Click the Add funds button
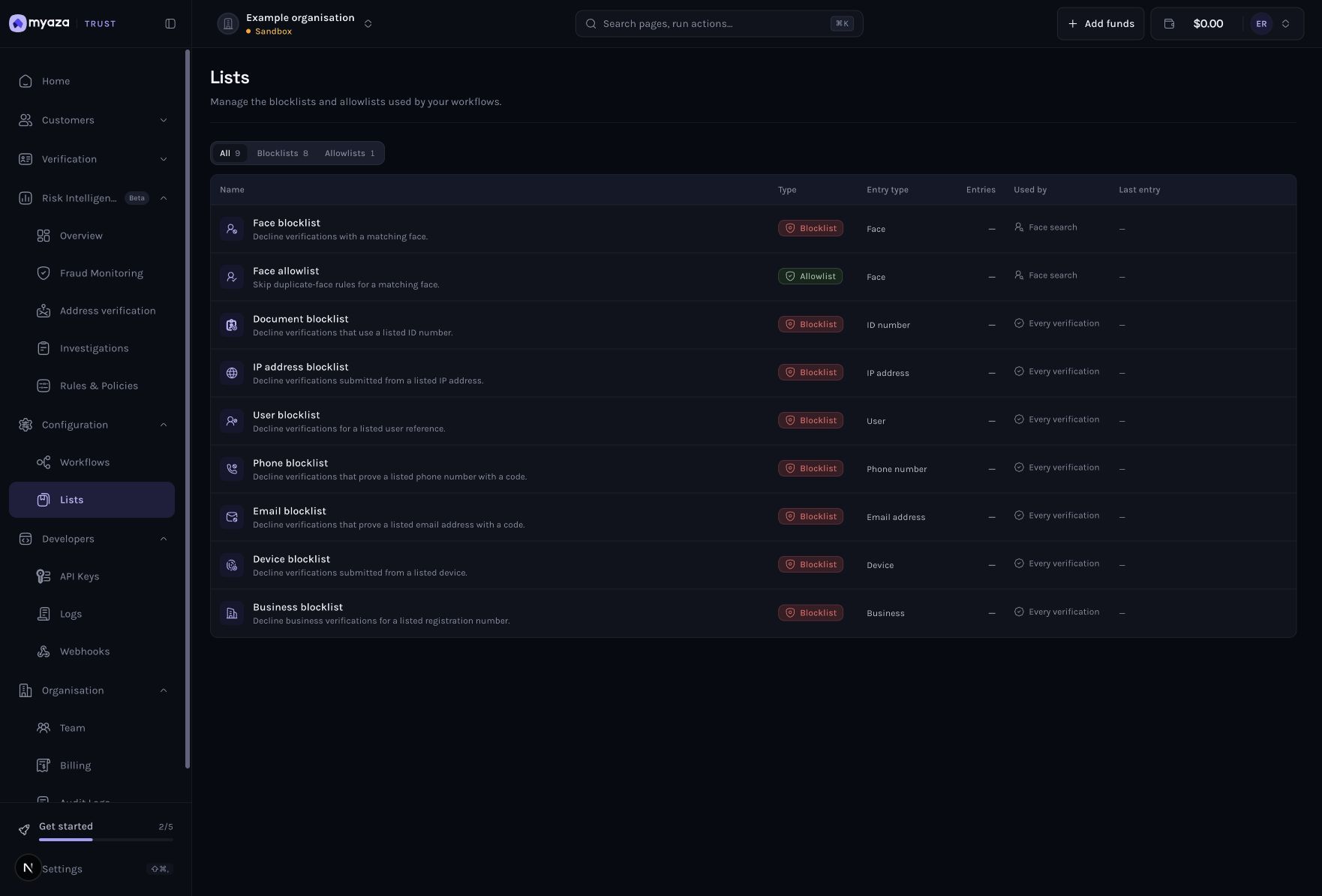 click(1101, 23)
